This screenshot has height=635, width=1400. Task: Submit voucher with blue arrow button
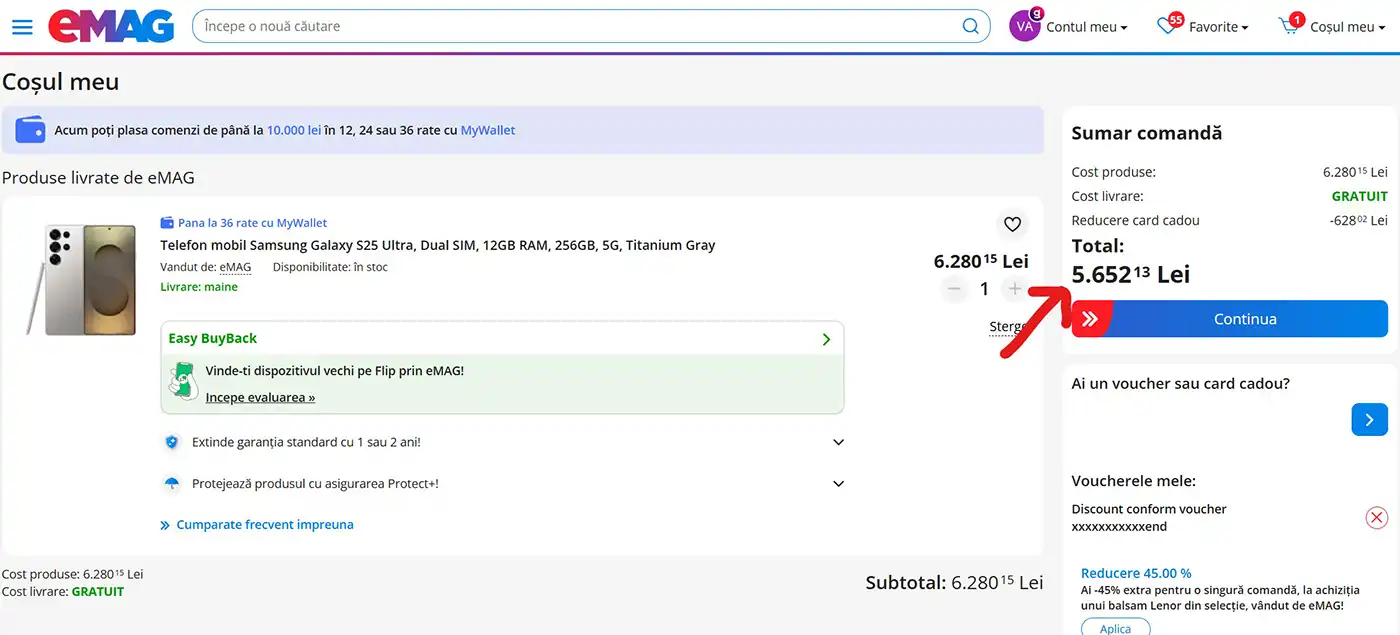point(1369,419)
